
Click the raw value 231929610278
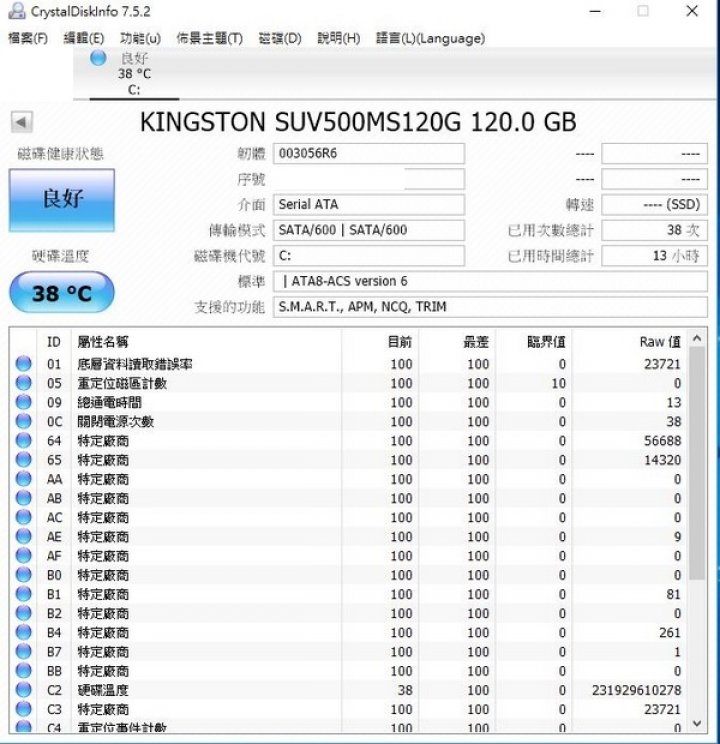click(636, 690)
